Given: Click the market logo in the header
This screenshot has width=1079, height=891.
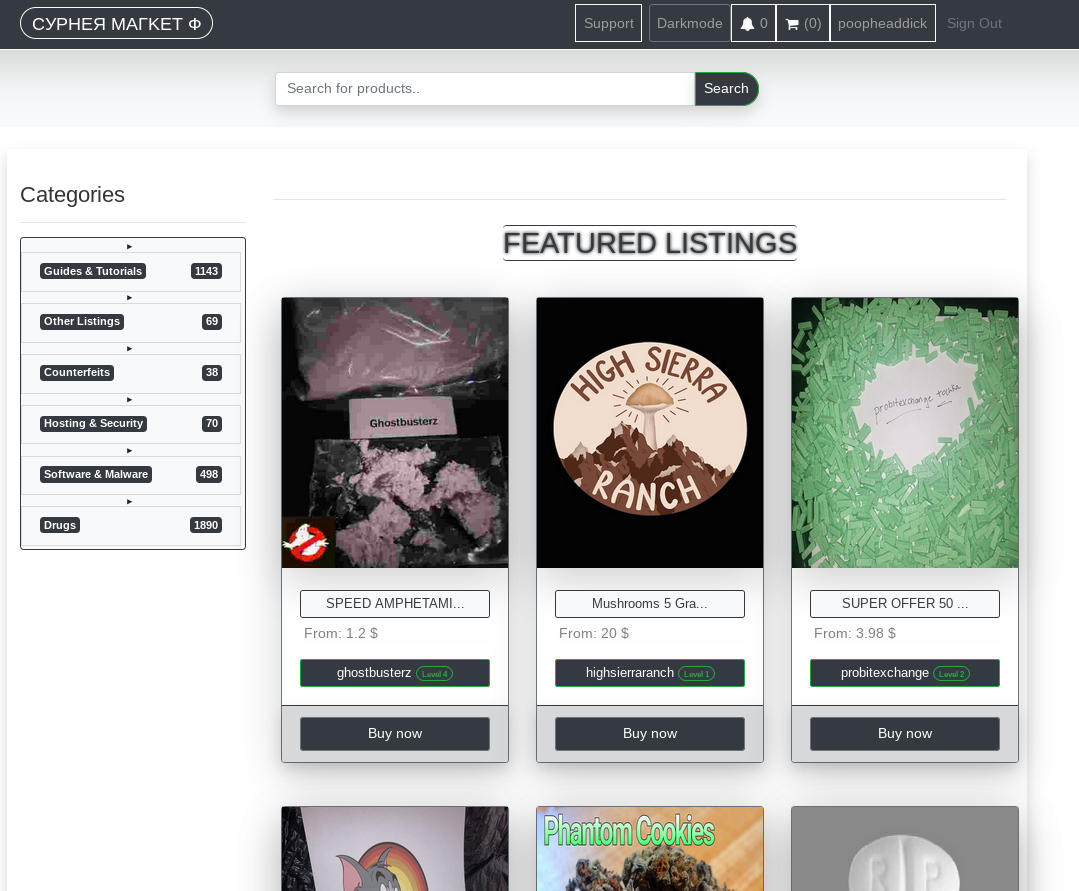Looking at the screenshot, I should point(116,23).
